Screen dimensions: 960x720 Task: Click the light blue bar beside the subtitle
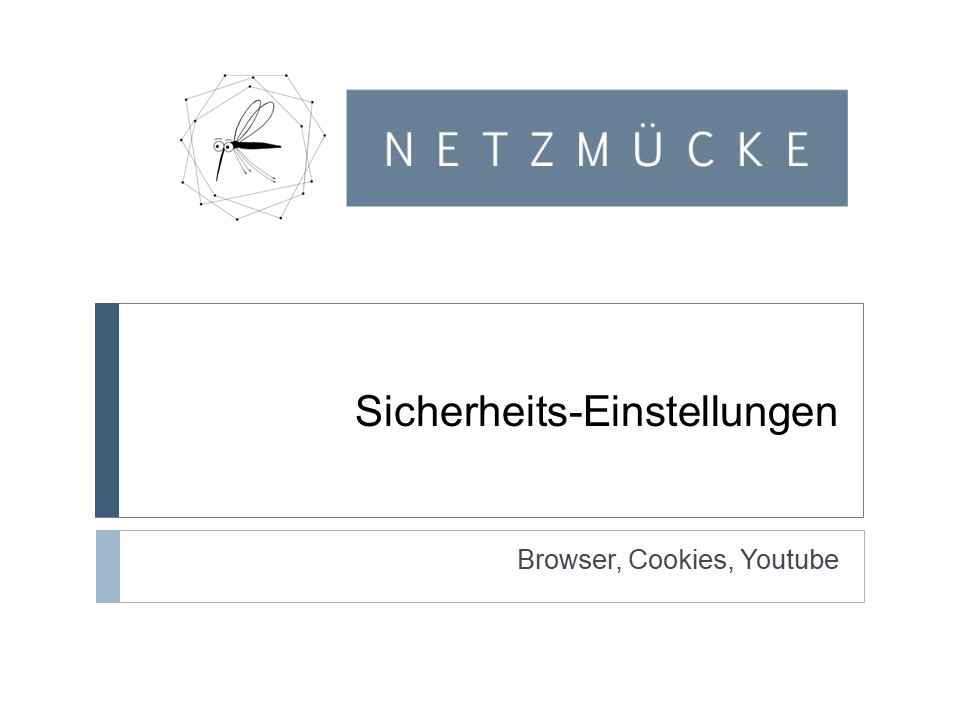[x=108, y=566]
